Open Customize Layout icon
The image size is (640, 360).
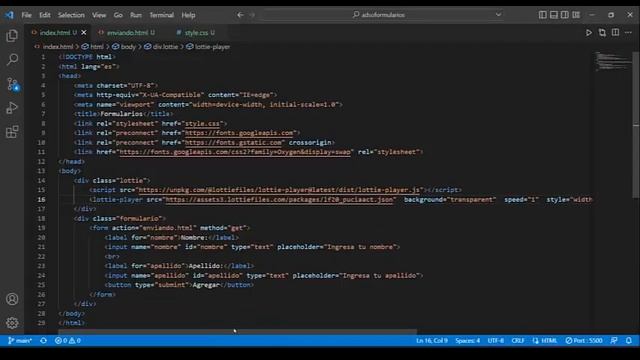tap(576, 15)
